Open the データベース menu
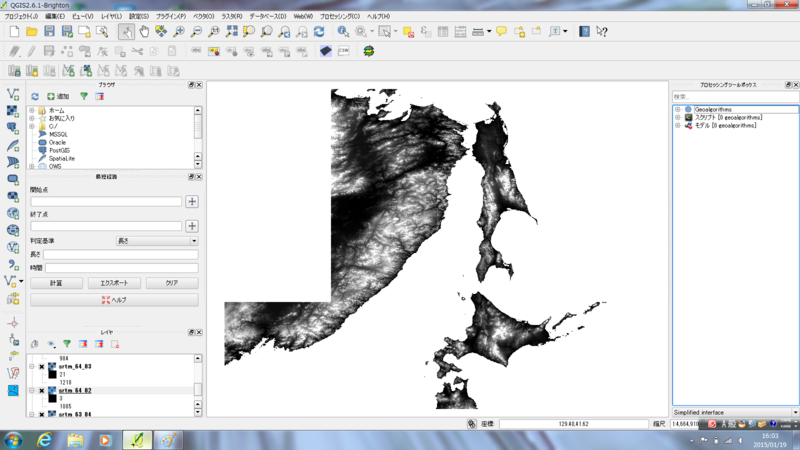This screenshot has height=450, width=800. pyautogui.click(x=267, y=16)
